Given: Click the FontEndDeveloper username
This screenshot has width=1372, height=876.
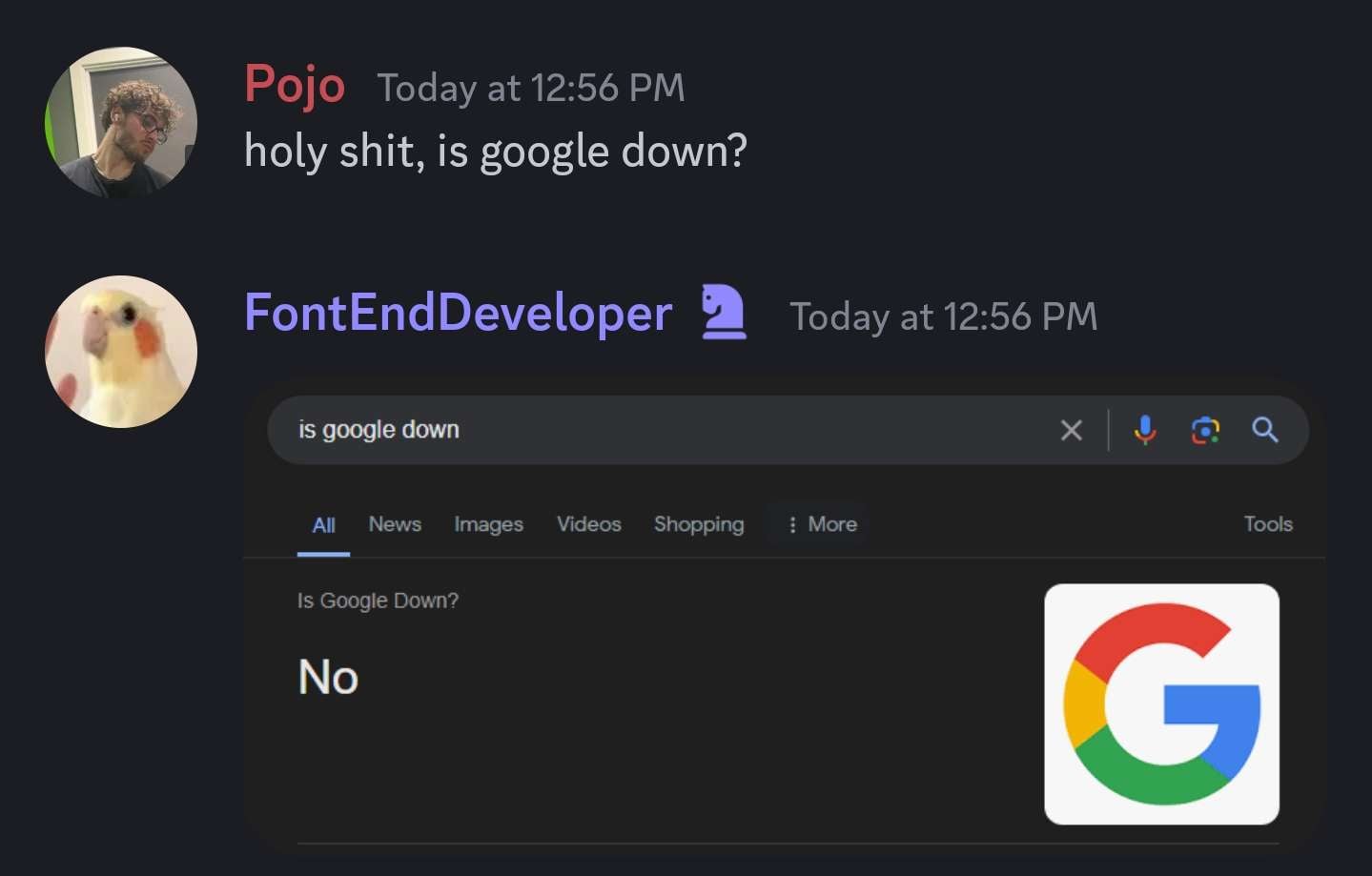Looking at the screenshot, I should click(x=458, y=313).
